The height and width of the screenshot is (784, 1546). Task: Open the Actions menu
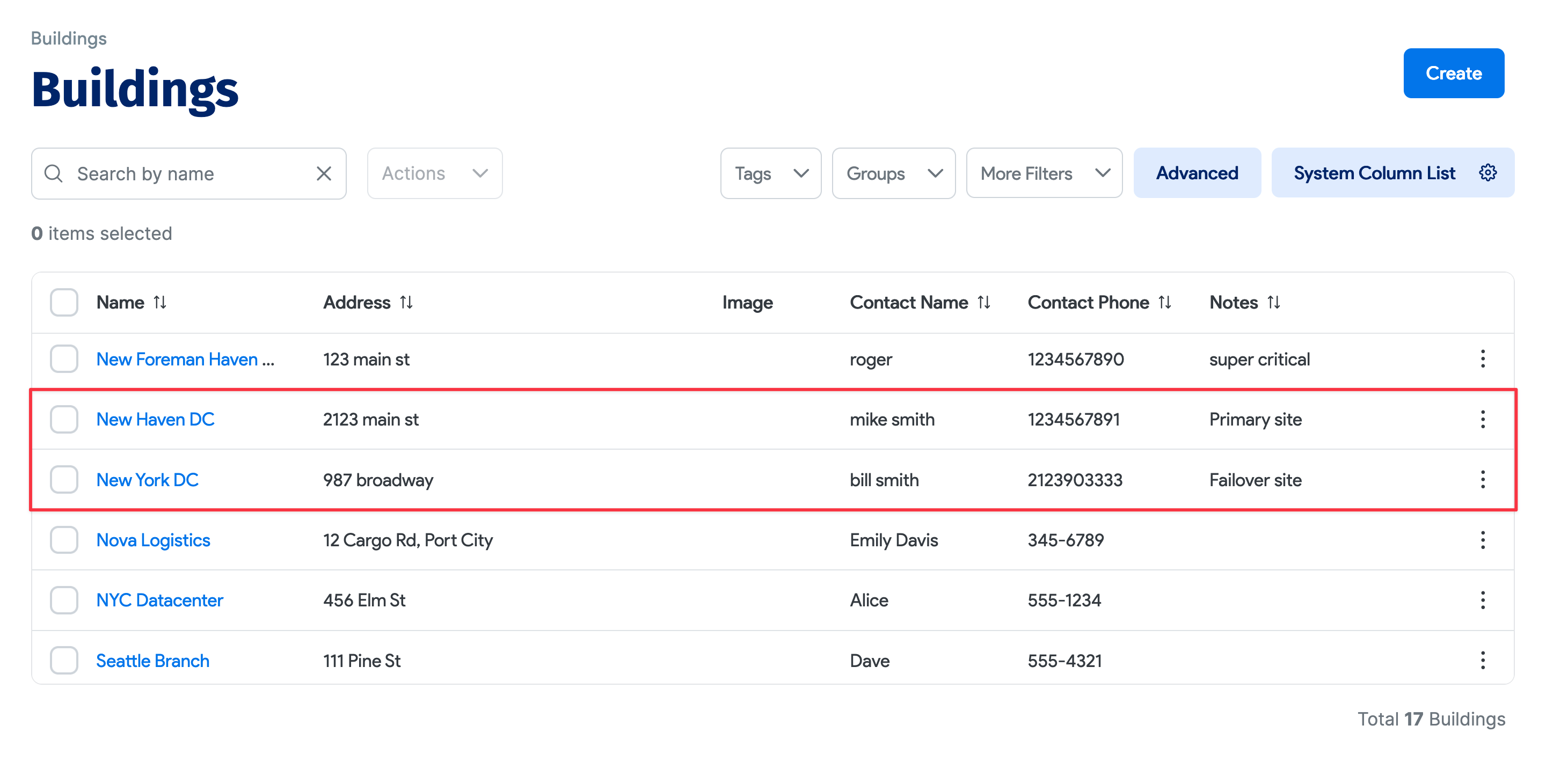pos(434,173)
